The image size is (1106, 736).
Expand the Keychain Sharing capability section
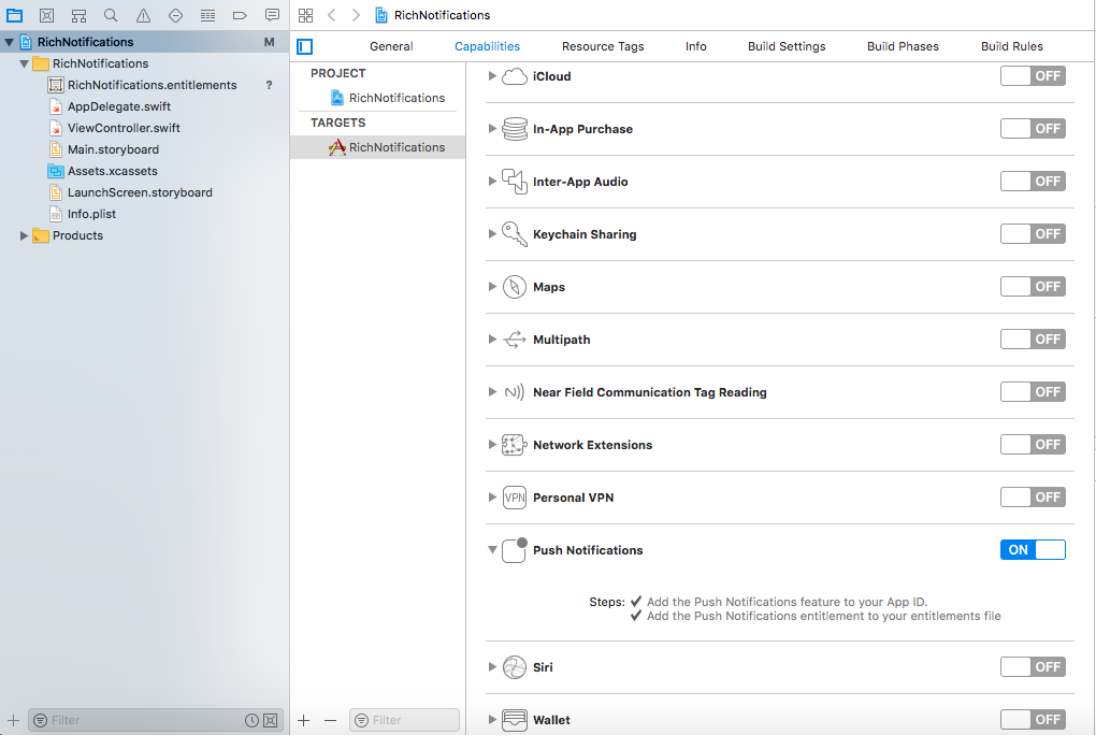[491, 233]
